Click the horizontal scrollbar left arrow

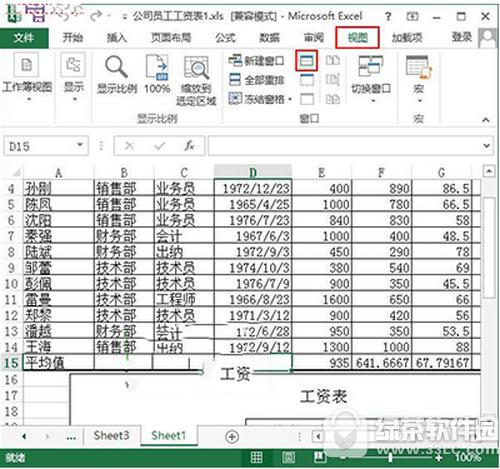click(318, 437)
